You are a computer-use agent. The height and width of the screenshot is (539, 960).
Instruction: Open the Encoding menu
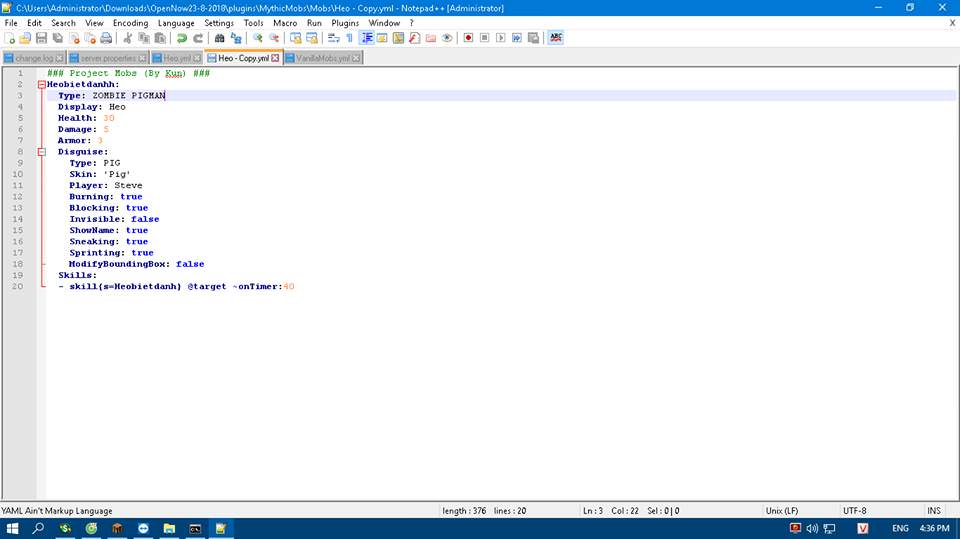130,22
